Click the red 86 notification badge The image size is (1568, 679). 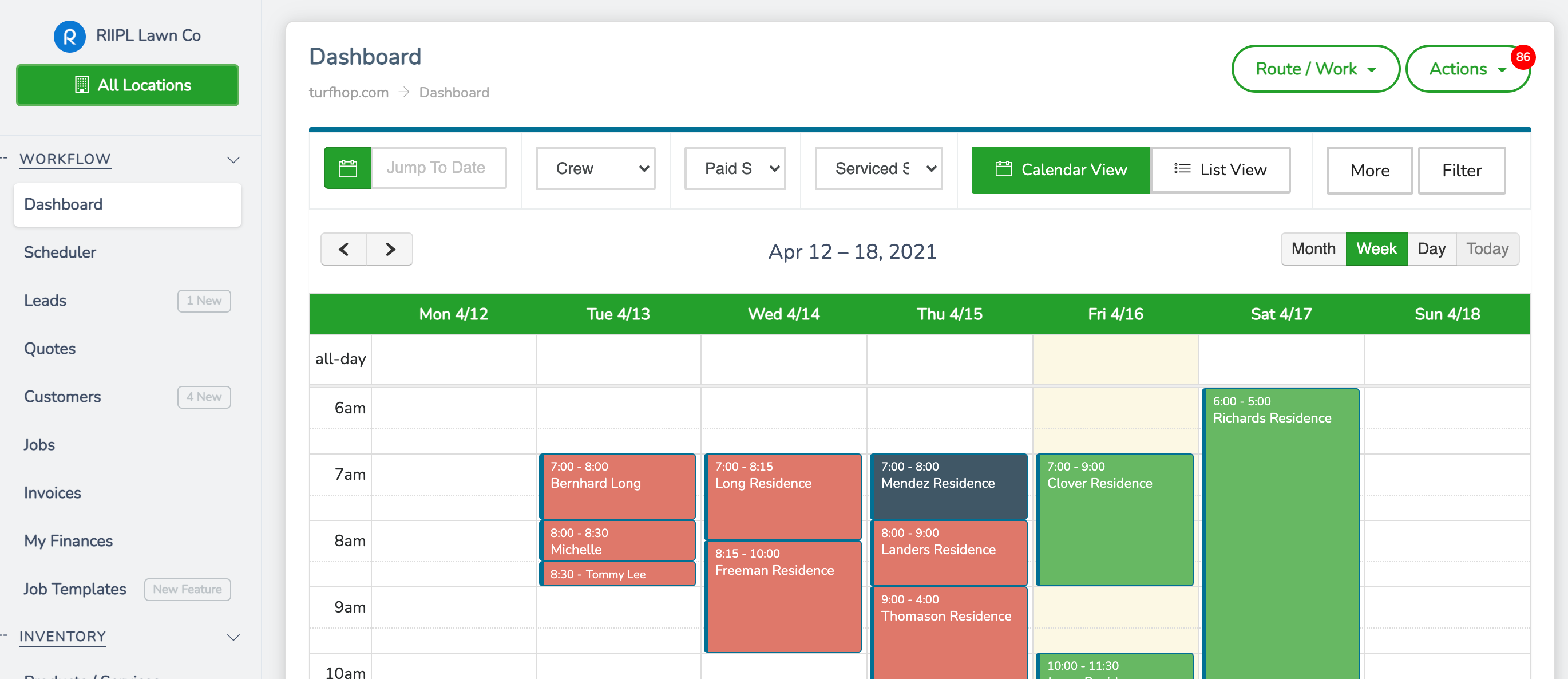(1522, 57)
